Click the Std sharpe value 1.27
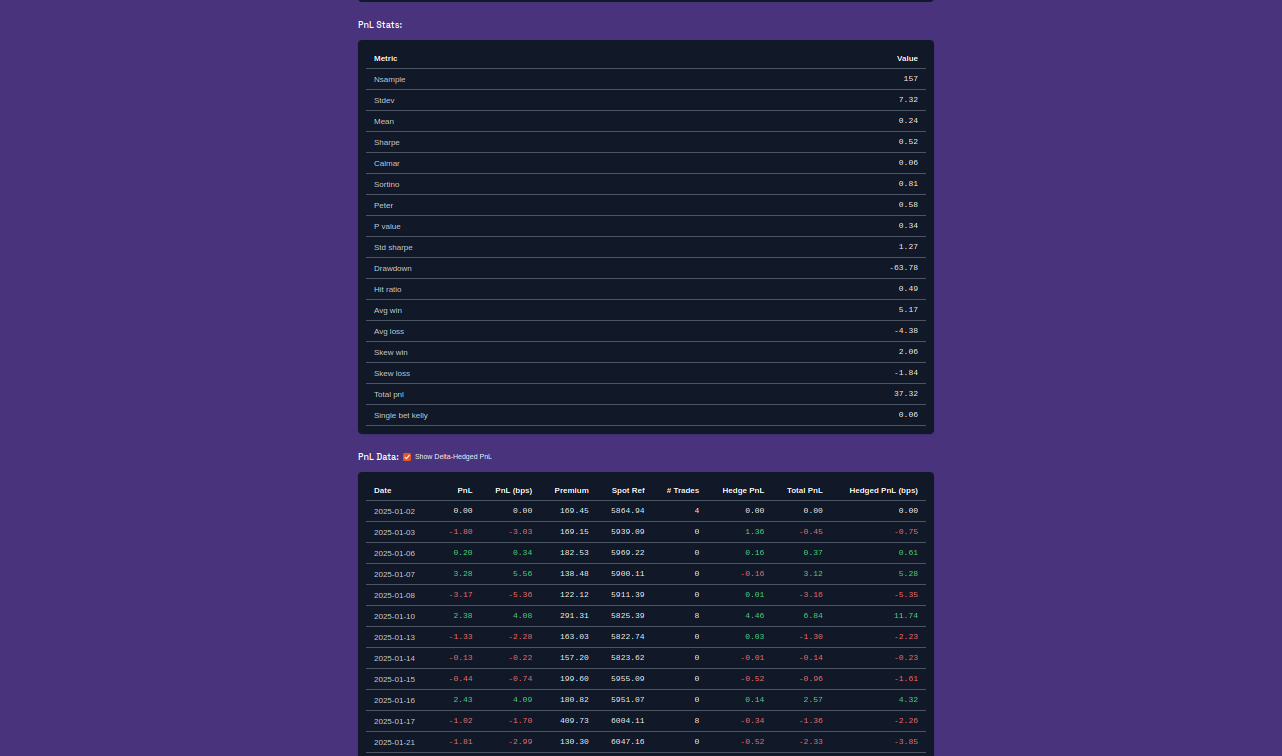 (908, 247)
